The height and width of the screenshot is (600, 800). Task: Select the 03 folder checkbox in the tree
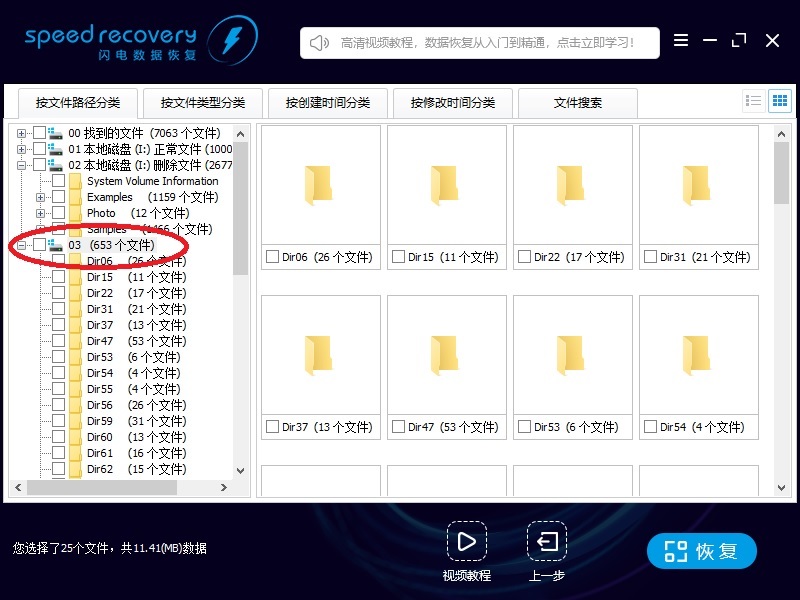coord(39,244)
